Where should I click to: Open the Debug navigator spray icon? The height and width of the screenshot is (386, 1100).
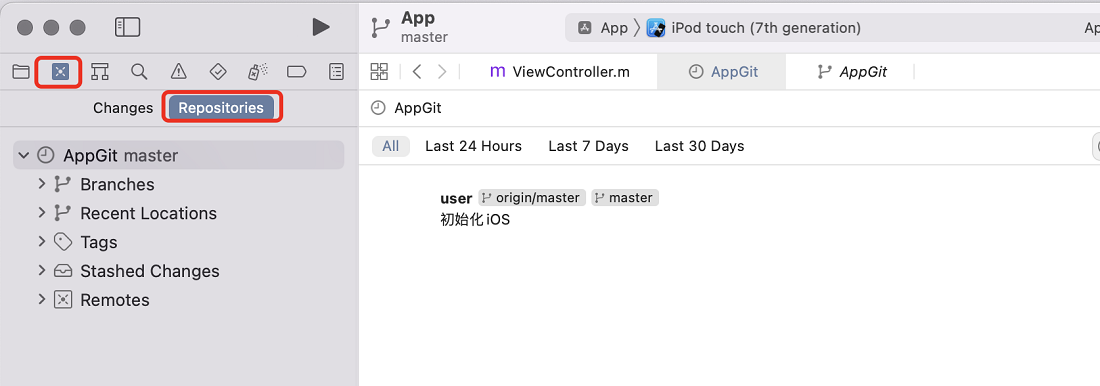click(257, 71)
